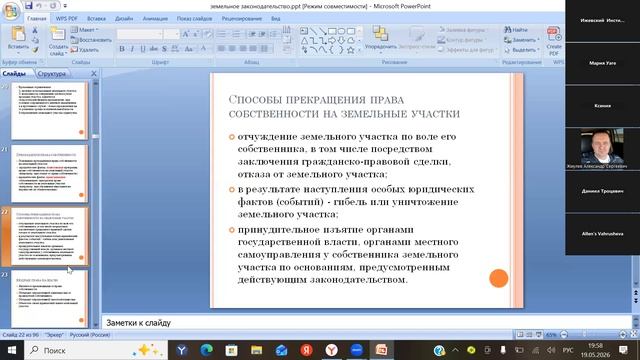This screenshot has width=640, height=360.
Task: Fit slide to window icon in status bar
Action: click(634, 334)
